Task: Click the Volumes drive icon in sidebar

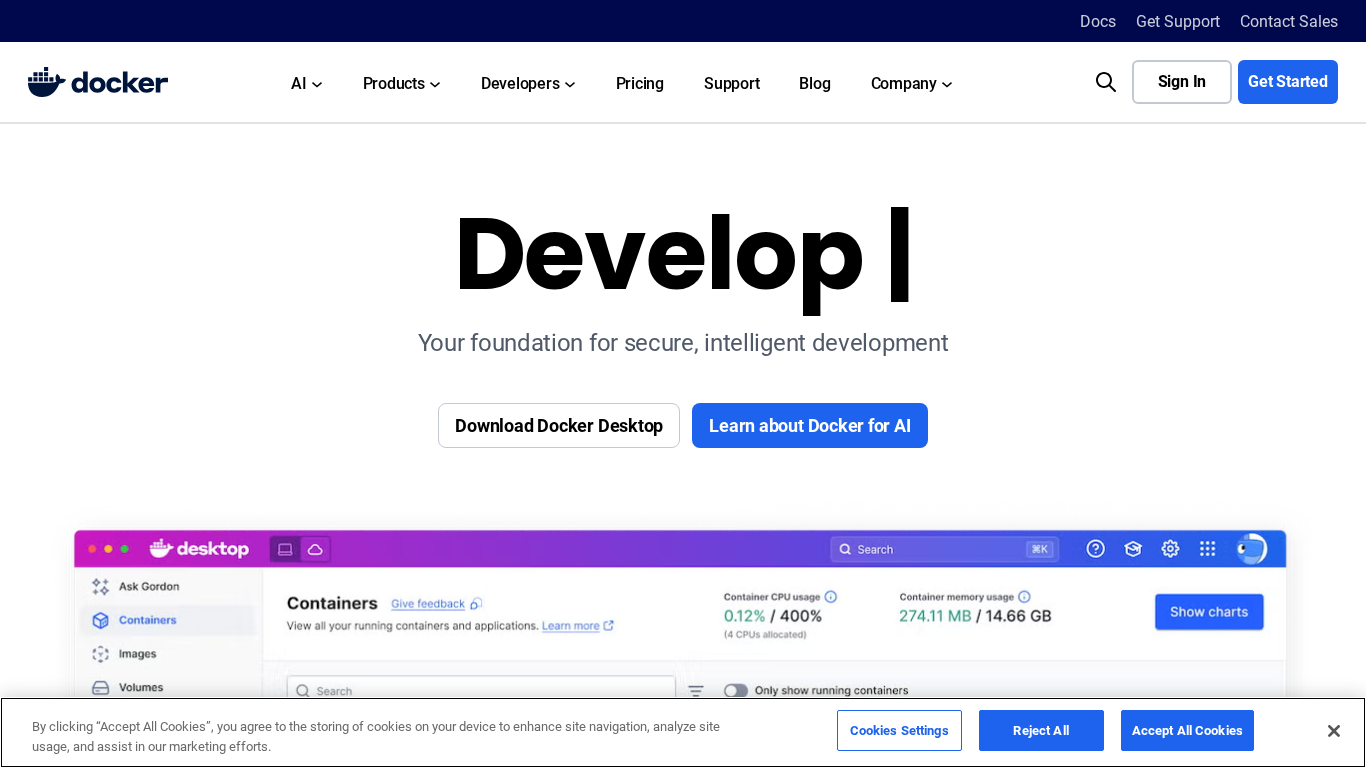Action: click(x=100, y=687)
